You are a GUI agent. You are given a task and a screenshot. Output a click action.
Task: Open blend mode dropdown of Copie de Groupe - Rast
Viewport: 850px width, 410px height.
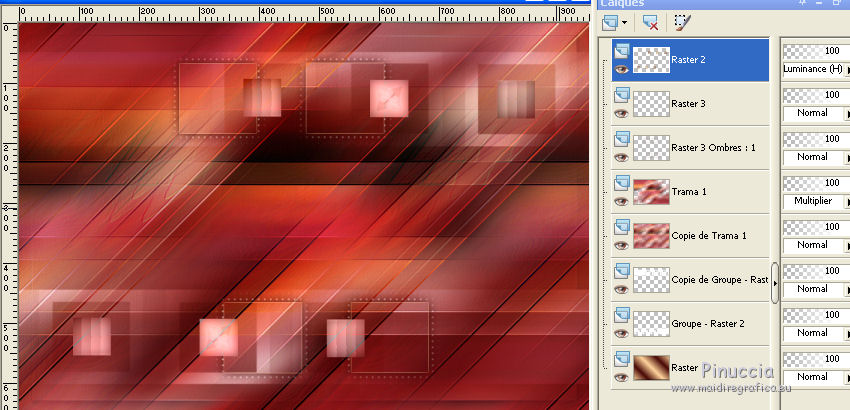pos(816,289)
